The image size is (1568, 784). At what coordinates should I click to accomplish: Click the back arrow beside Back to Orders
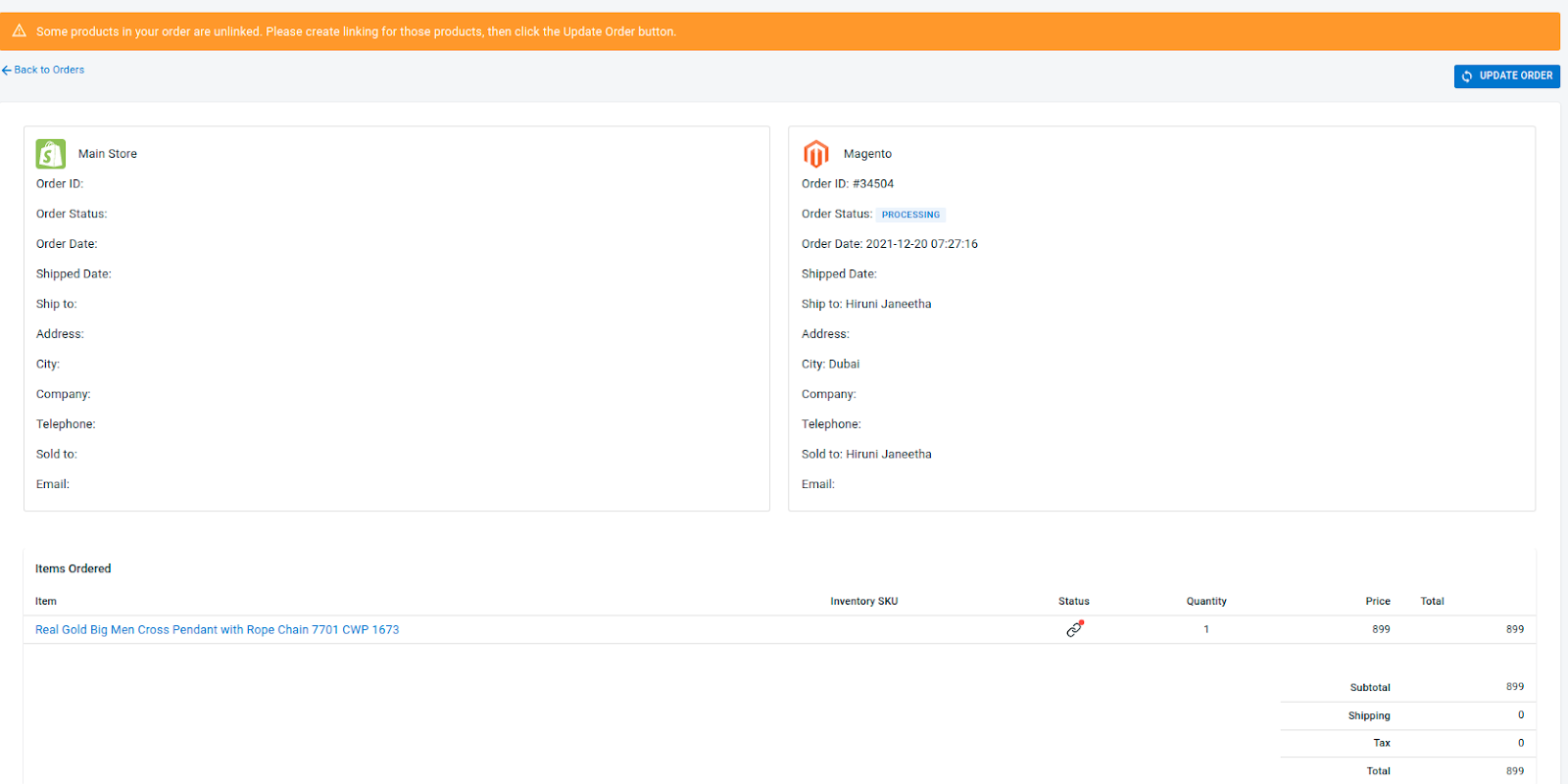(x=7, y=71)
